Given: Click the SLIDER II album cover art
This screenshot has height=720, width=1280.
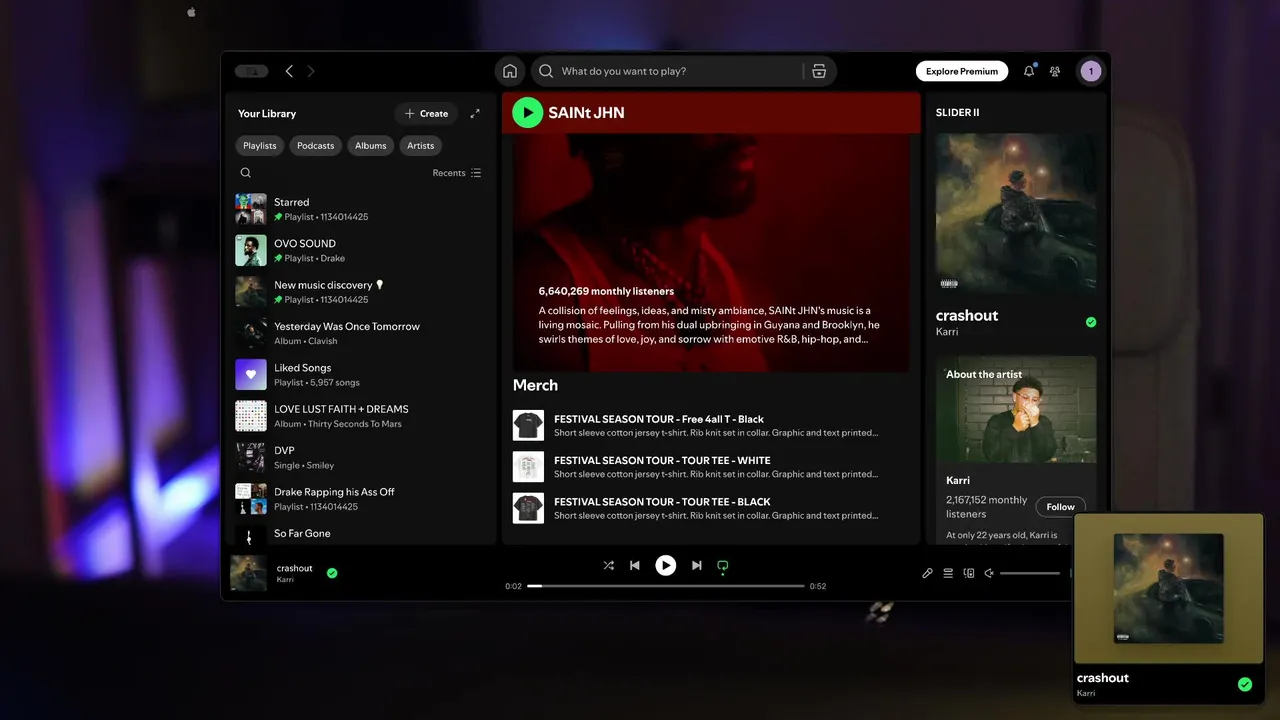Looking at the screenshot, I should (1016, 213).
